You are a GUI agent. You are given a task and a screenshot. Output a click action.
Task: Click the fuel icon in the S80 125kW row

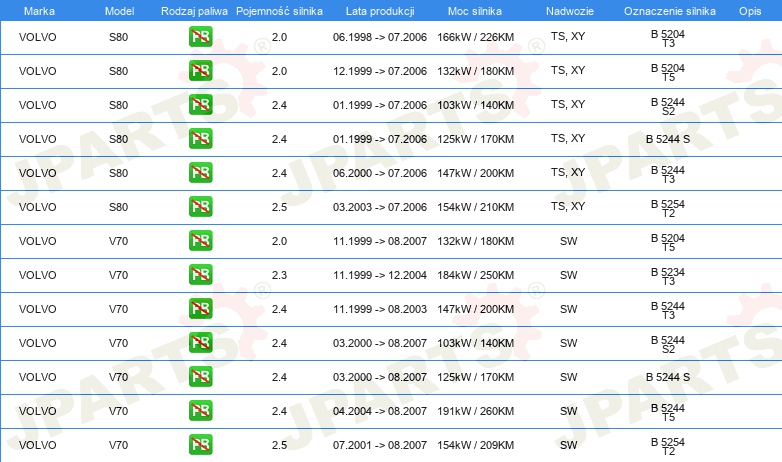pyautogui.click(x=200, y=139)
